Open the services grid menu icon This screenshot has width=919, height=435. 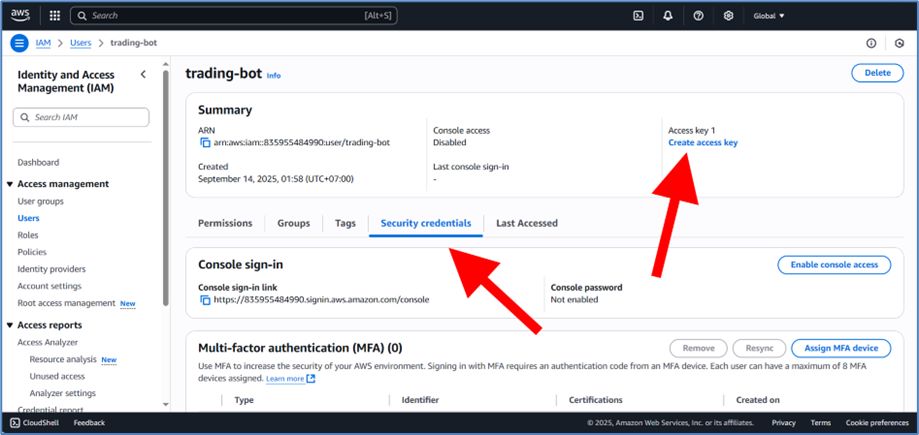54,16
